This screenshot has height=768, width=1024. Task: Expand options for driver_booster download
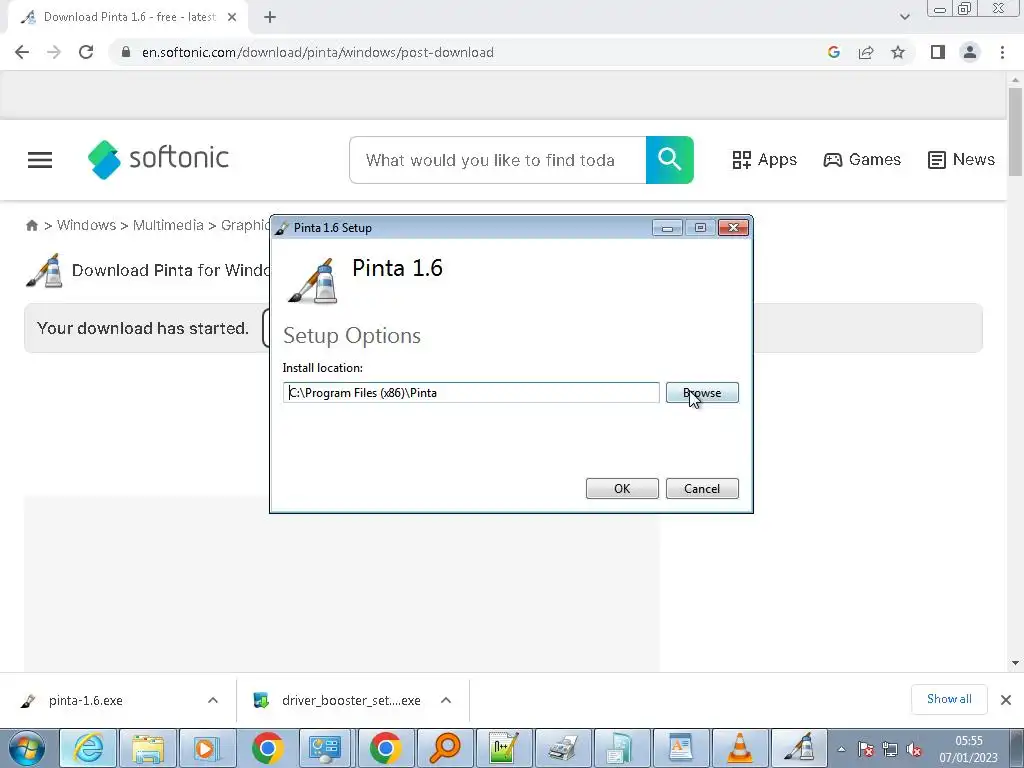(x=446, y=700)
